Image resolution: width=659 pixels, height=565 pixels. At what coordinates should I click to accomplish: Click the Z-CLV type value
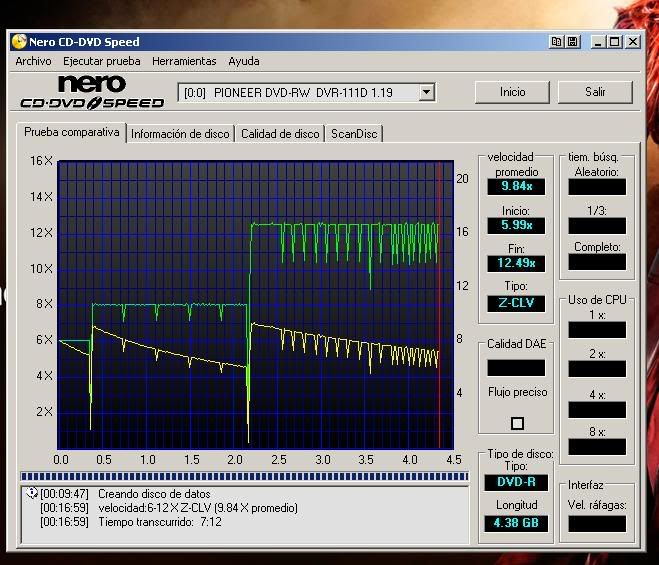(x=517, y=303)
